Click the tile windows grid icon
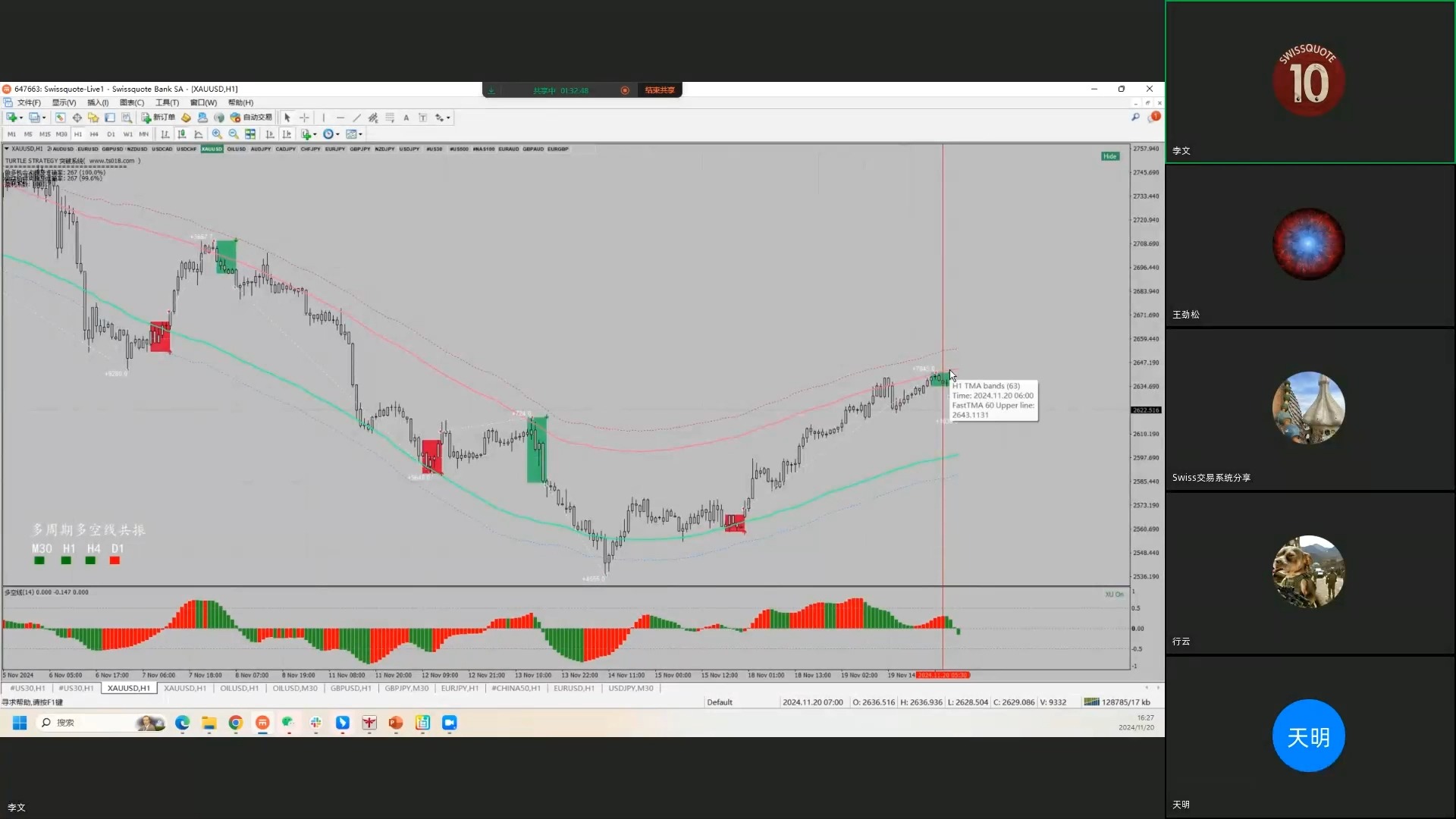The height and width of the screenshot is (819, 1456). click(250, 134)
